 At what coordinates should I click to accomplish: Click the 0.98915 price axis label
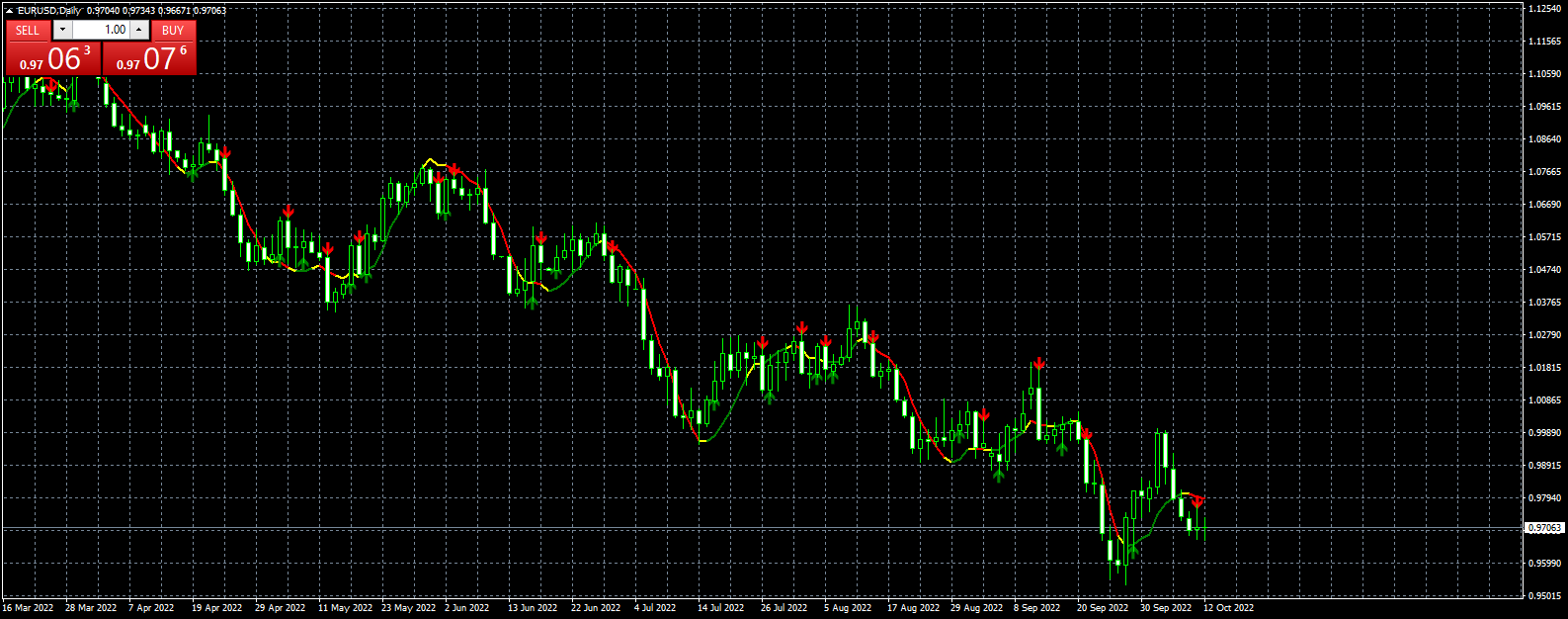pyautogui.click(x=1544, y=466)
